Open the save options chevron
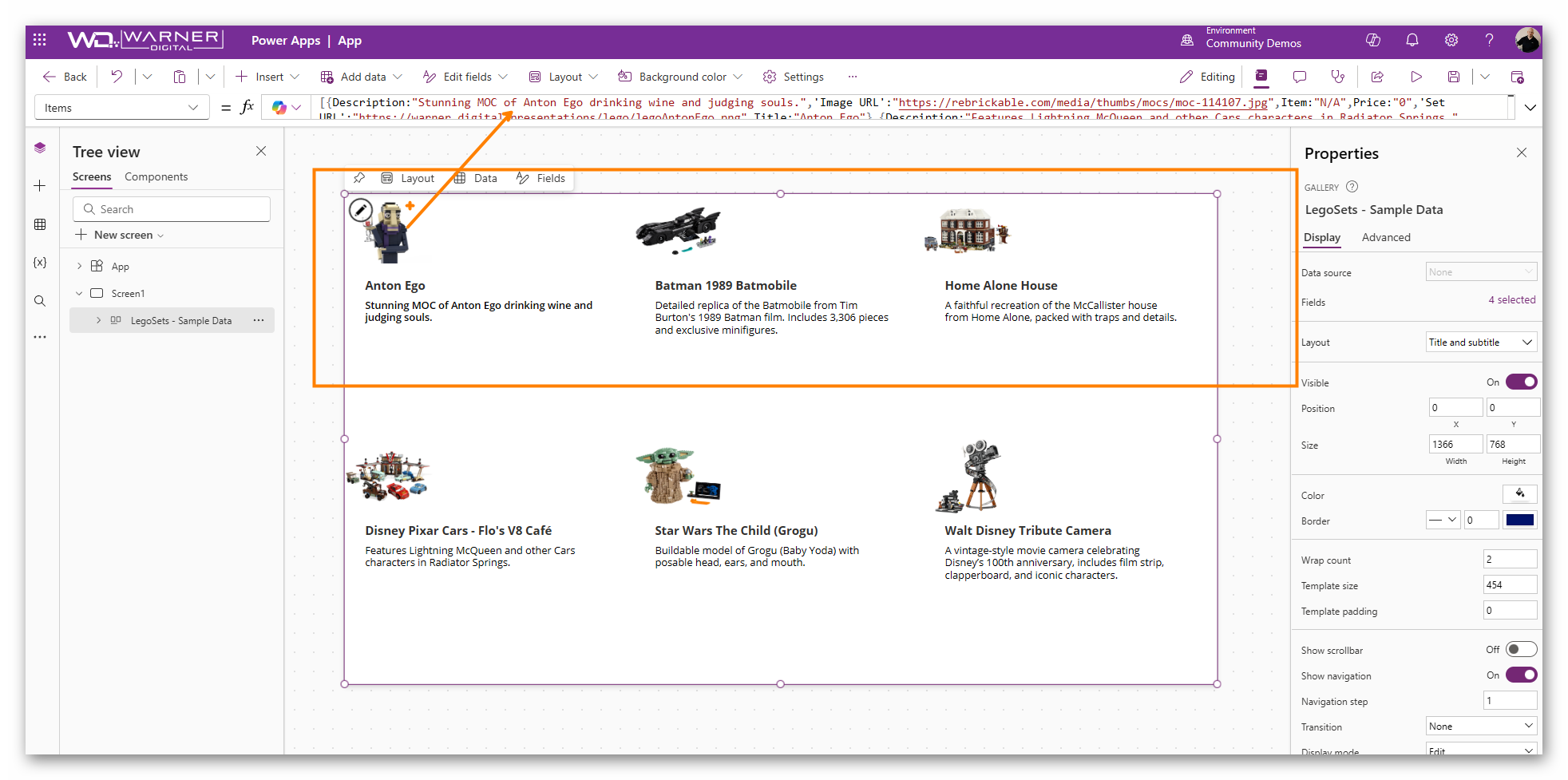 click(1484, 77)
